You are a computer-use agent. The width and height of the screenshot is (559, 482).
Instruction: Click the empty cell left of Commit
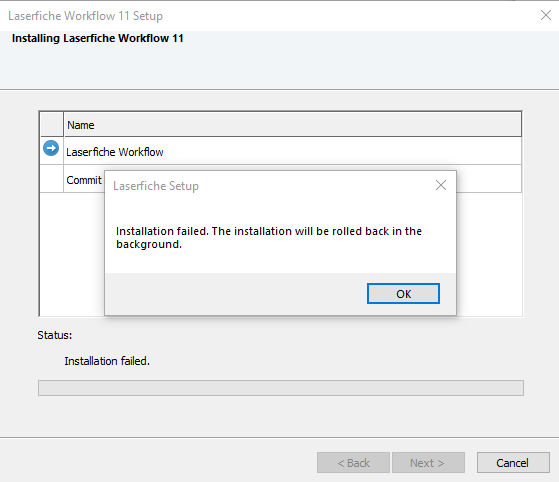(52, 179)
